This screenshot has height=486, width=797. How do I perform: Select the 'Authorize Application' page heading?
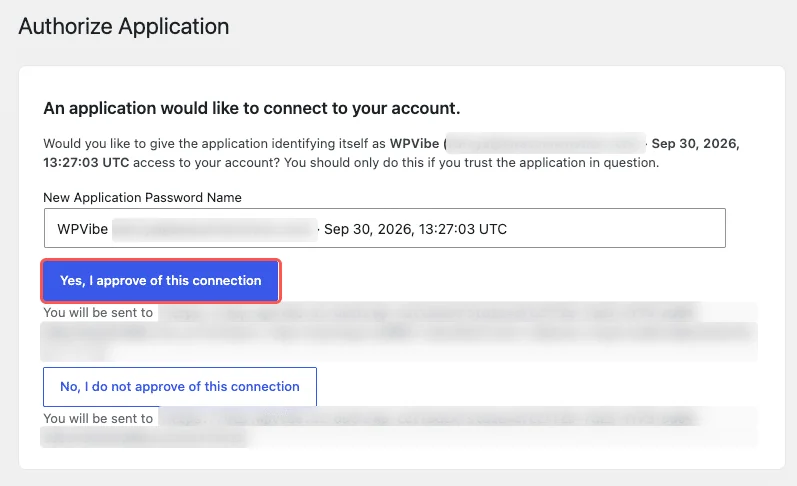[124, 26]
